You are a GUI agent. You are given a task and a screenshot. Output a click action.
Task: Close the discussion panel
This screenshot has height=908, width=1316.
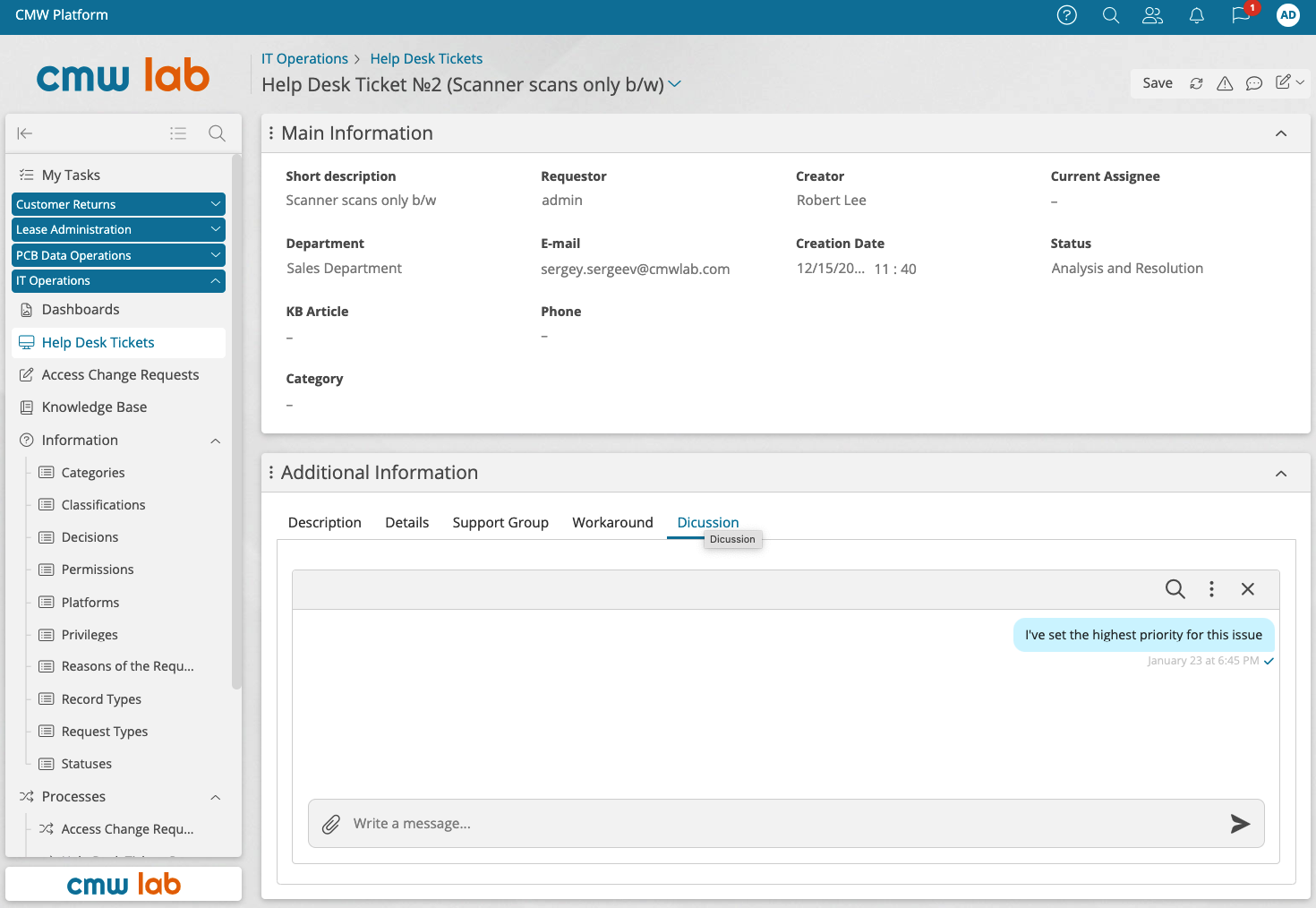[1248, 588]
